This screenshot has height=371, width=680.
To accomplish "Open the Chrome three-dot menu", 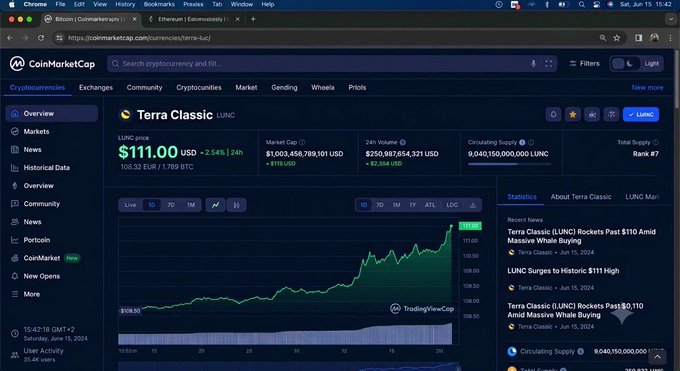I will (670, 38).
